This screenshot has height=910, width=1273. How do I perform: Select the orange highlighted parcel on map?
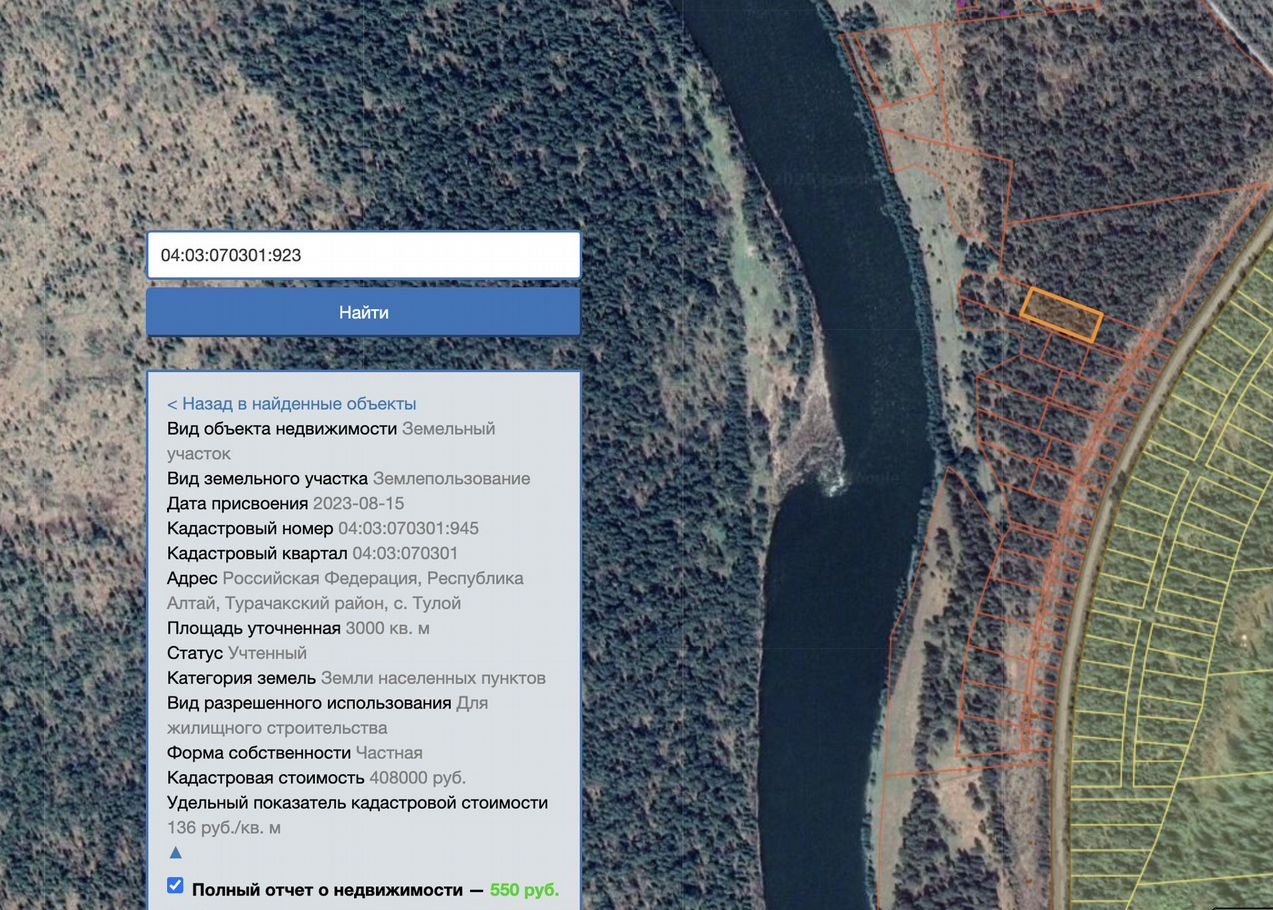pyautogui.click(x=1061, y=316)
